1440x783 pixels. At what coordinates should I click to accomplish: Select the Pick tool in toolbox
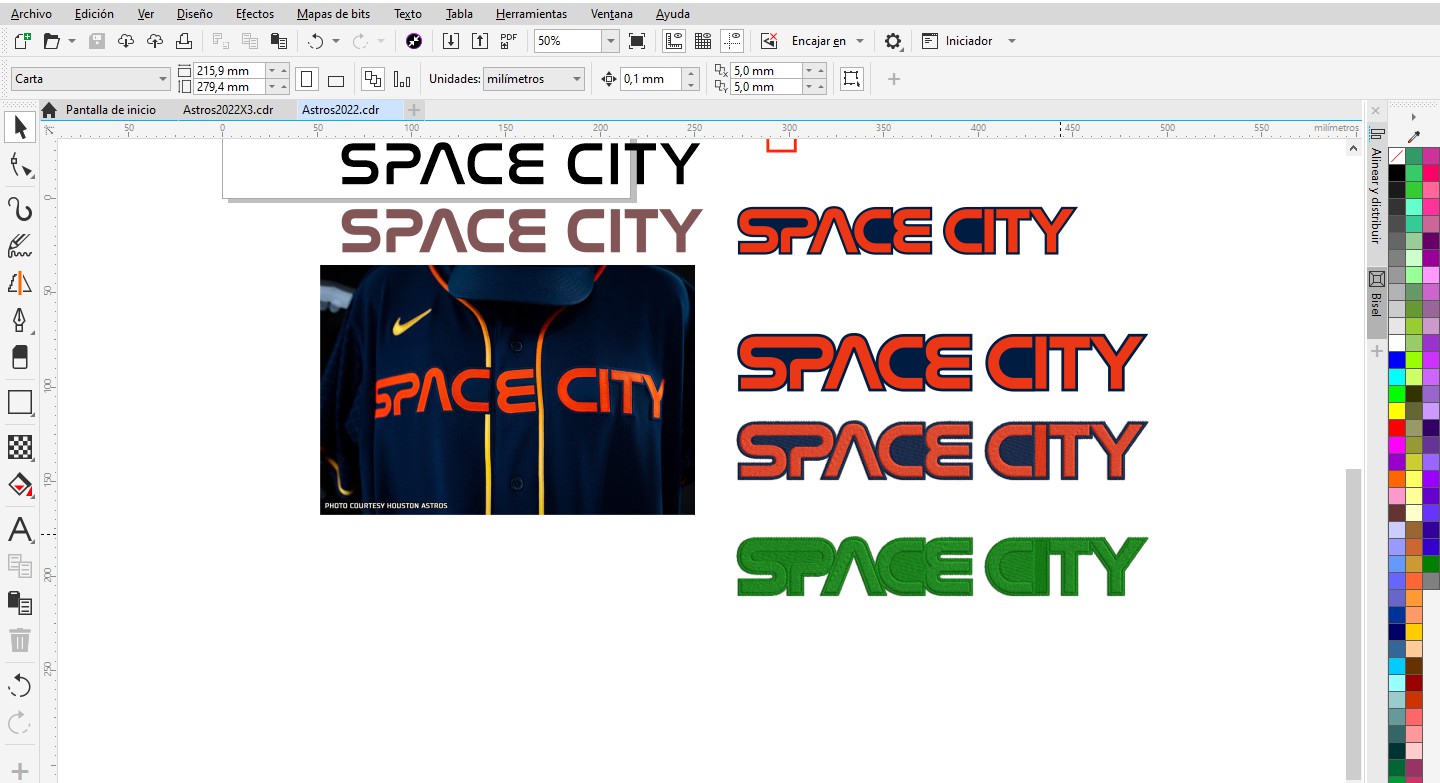point(20,127)
